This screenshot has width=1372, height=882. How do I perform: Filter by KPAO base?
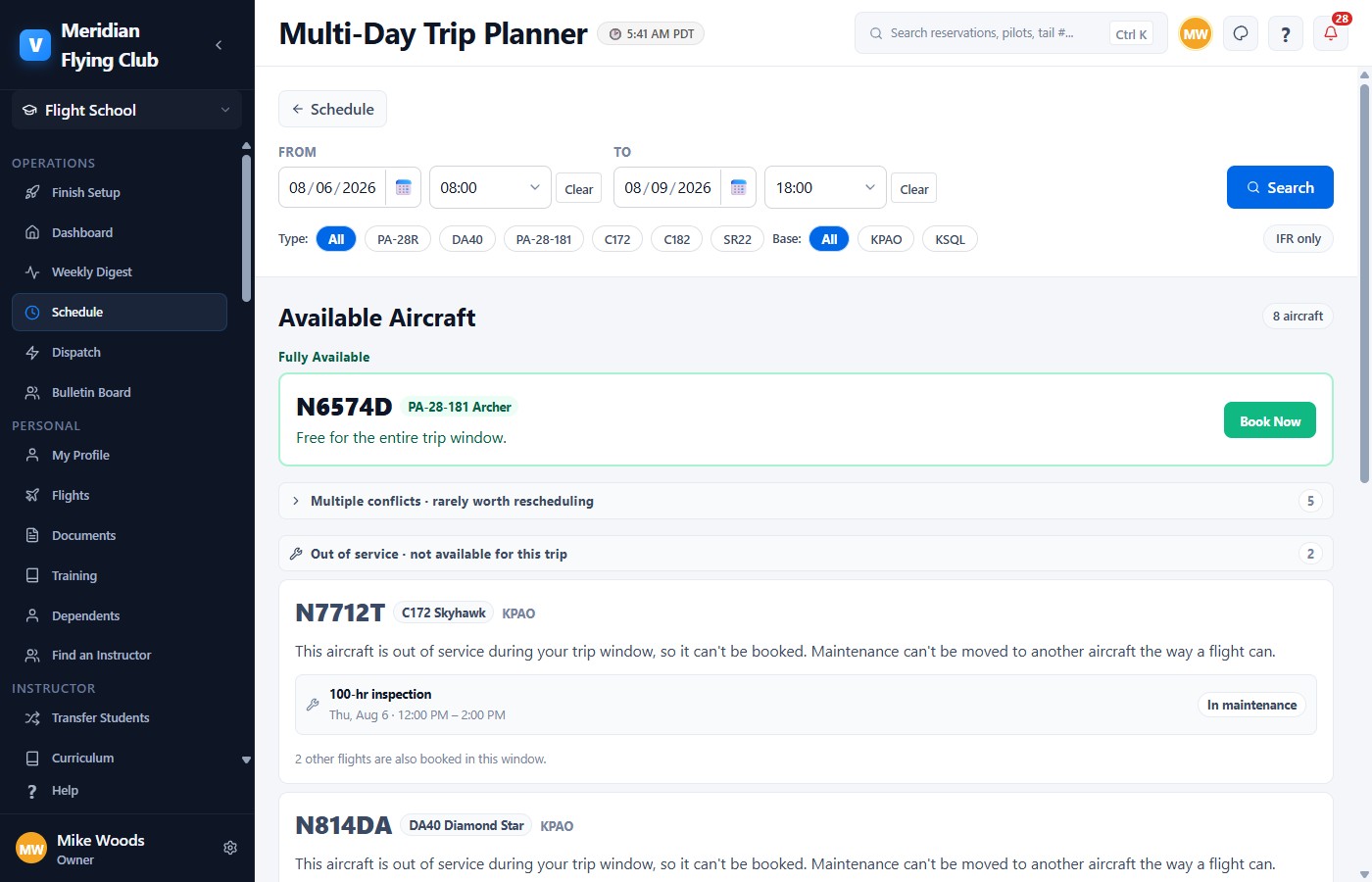point(886,239)
